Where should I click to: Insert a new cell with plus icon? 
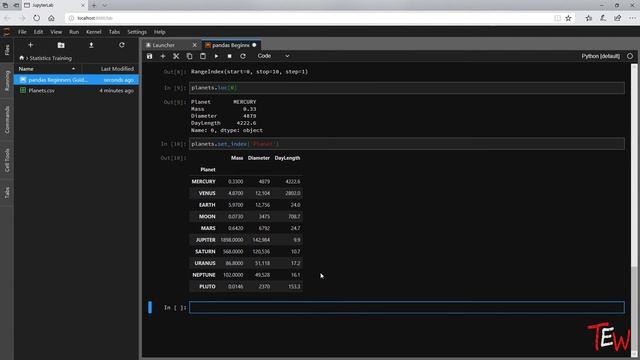(163, 56)
